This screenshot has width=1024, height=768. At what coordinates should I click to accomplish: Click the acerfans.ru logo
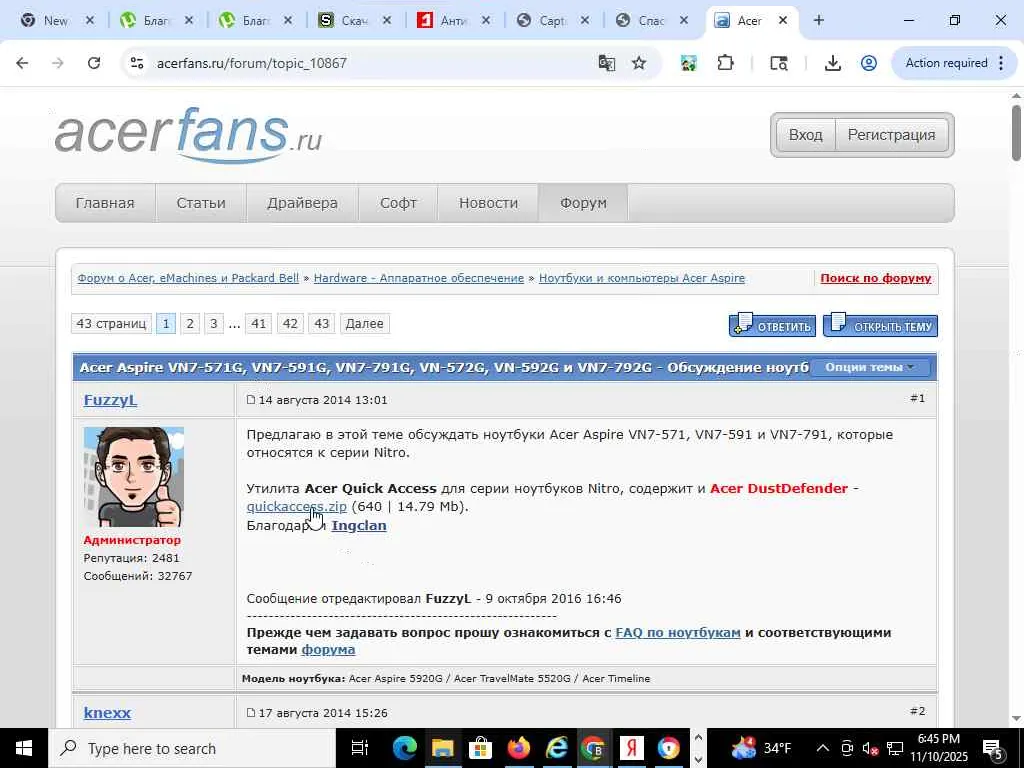tap(188, 135)
